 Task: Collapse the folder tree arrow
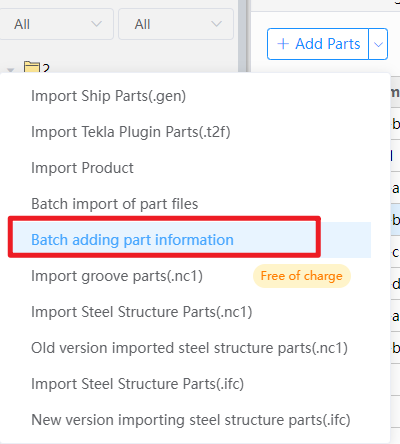point(10,70)
